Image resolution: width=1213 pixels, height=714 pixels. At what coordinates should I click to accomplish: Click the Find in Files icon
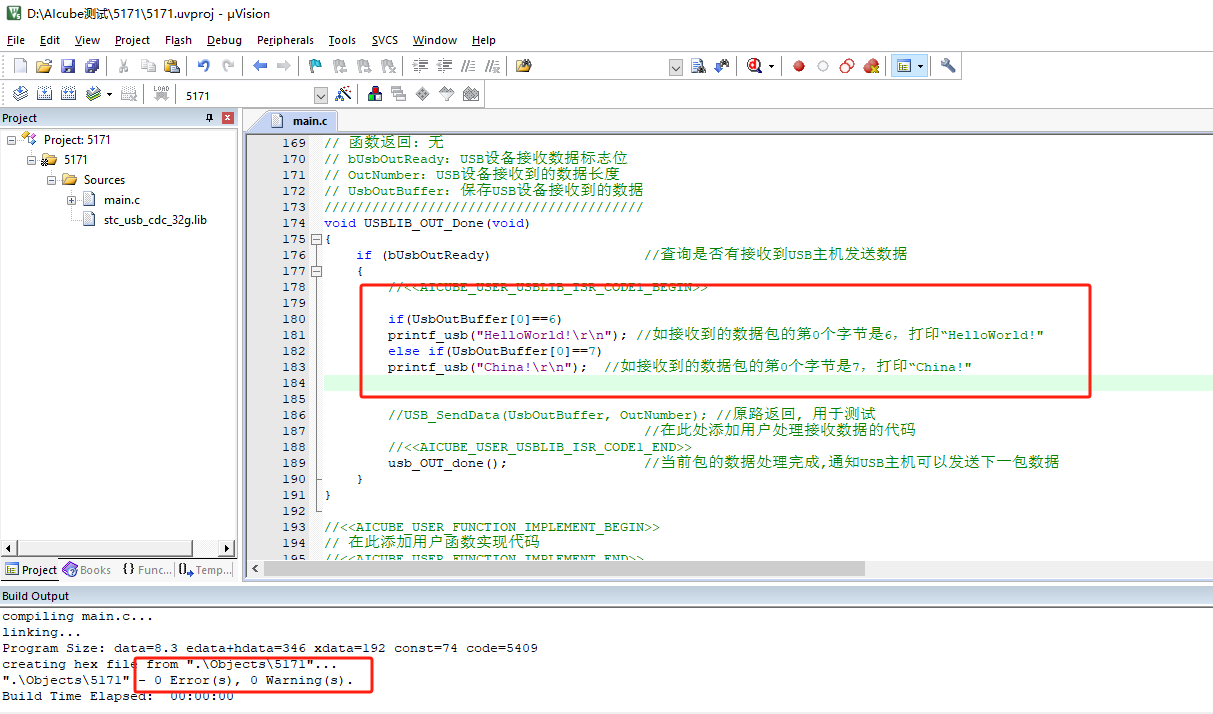point(524,66)
